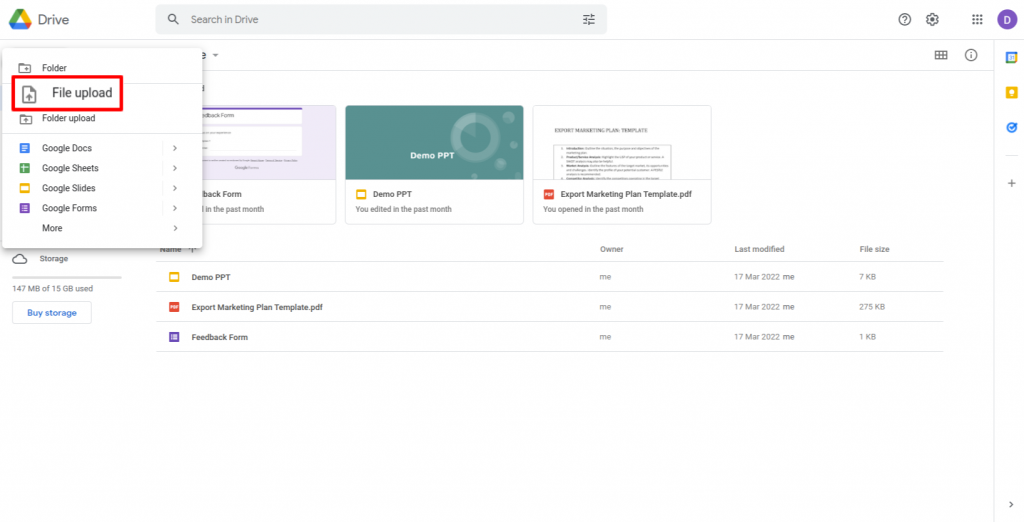
Task: Open the Google apps grid
Action: click(x=977, y=19)
